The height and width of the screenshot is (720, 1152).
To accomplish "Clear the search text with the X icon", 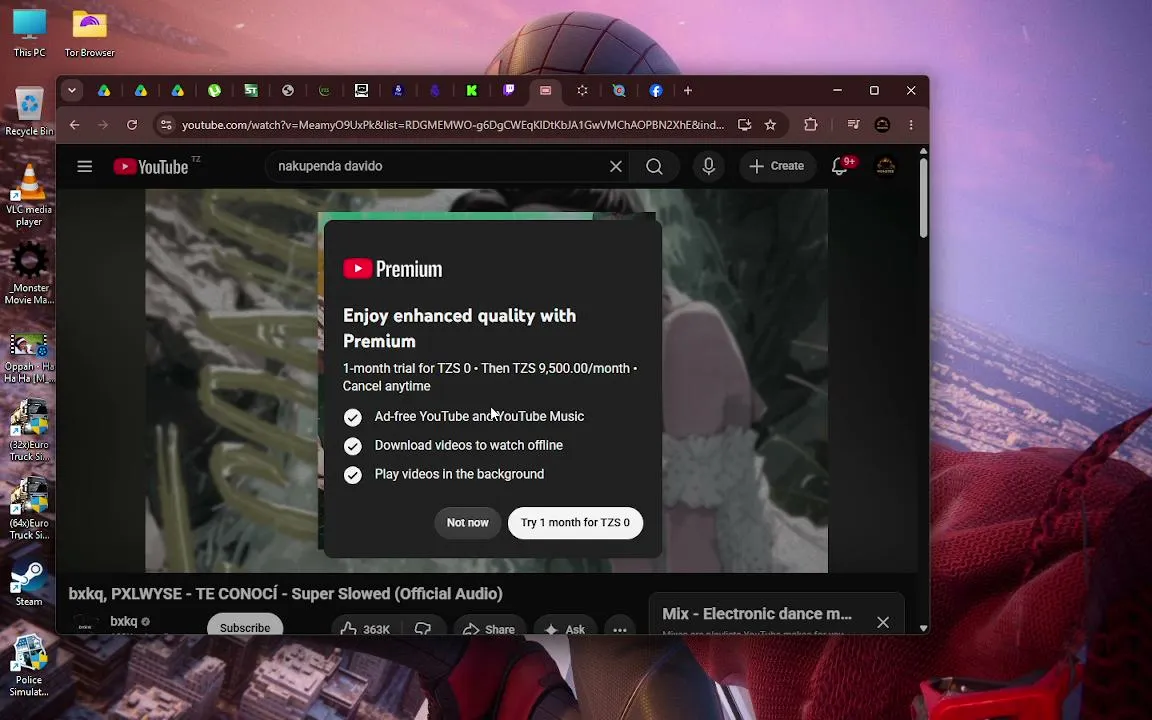I will (616, 166).
